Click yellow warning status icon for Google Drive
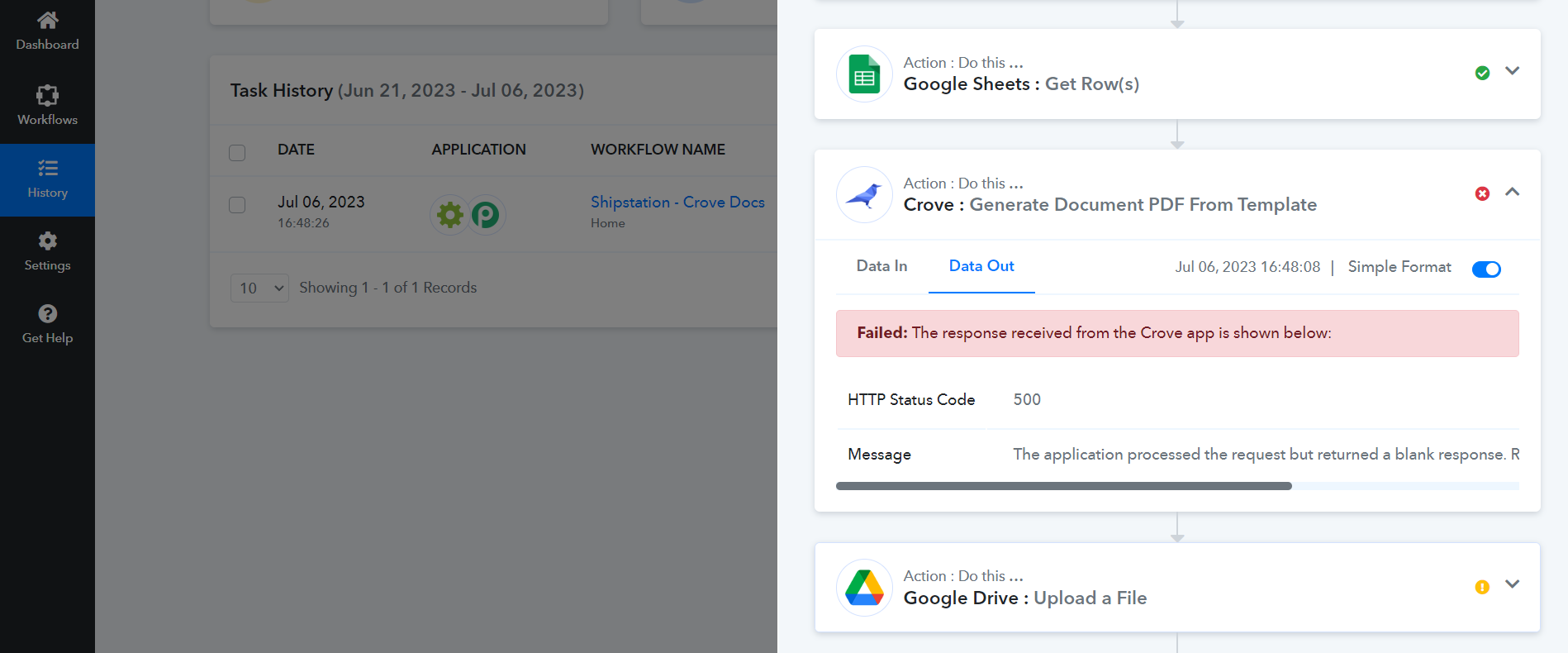Image resolution: width=1568 pixels, height=653 pixels. (x=1482, y=587)
